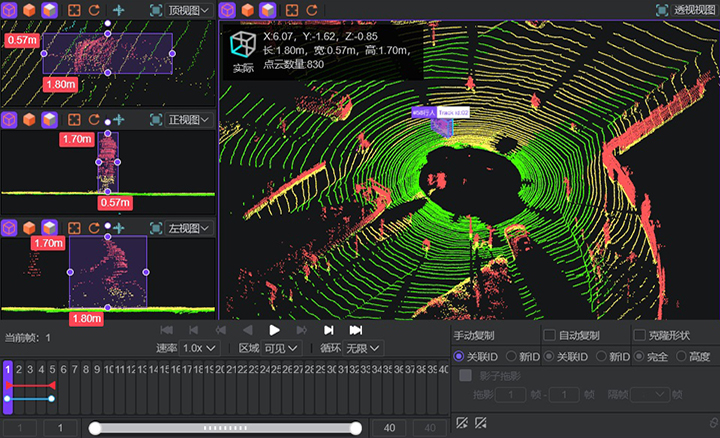Open the 左视图 view selector
This screenshot has height=438, width=720.
[x=188, y=228]
